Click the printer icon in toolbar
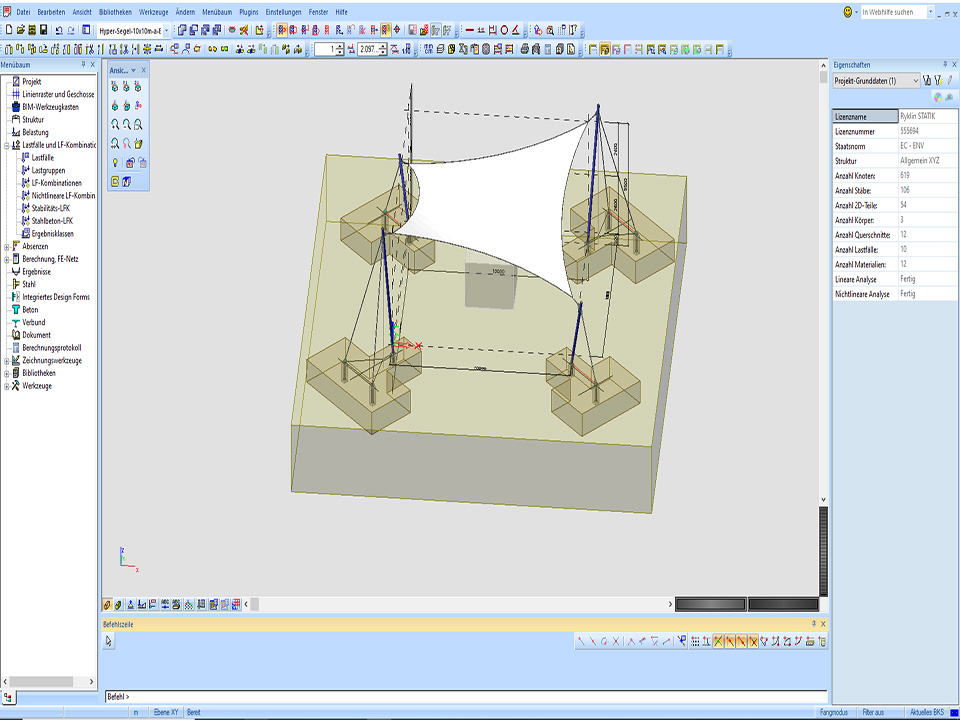 click(526, 48)
